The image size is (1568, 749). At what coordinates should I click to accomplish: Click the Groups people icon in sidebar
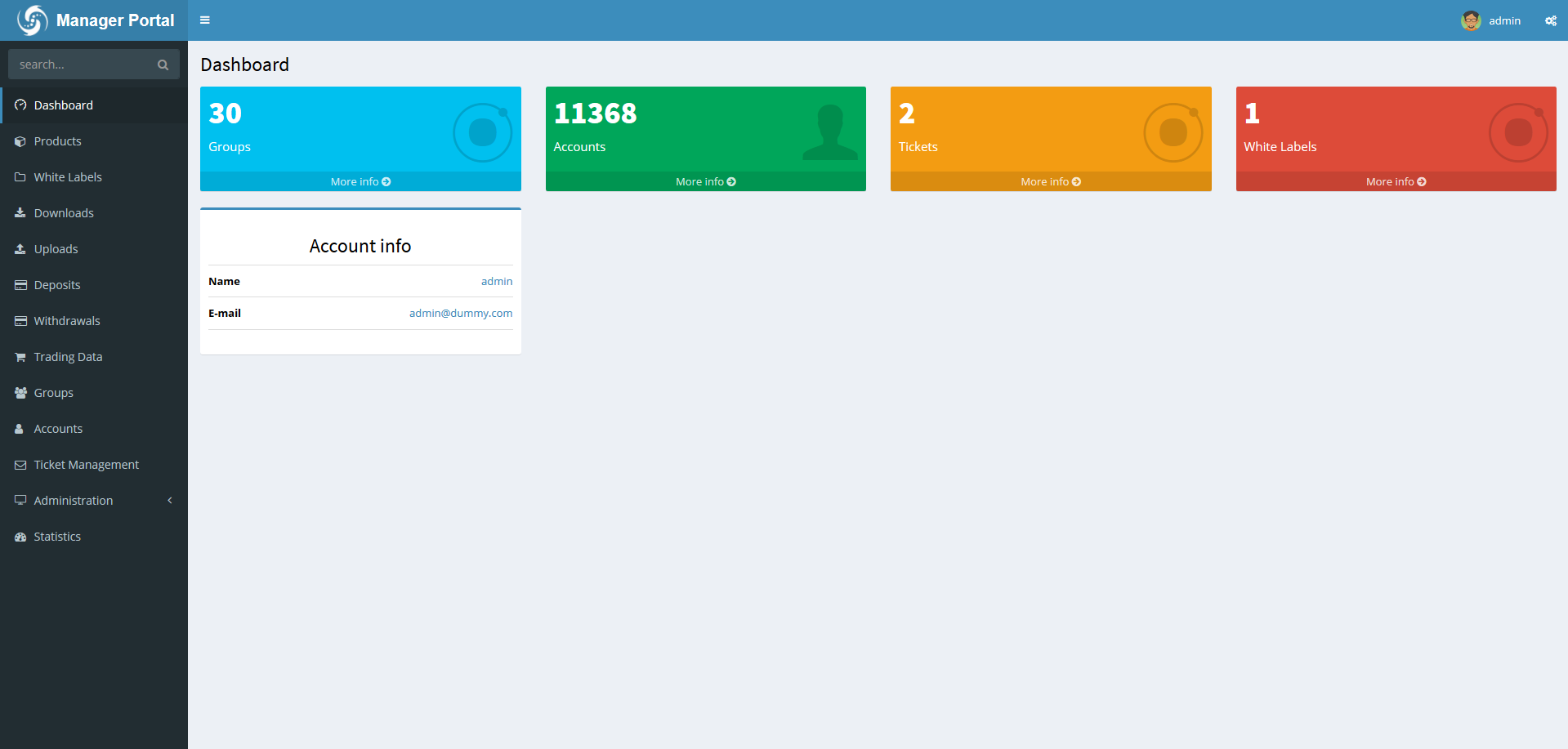point(20,393)
